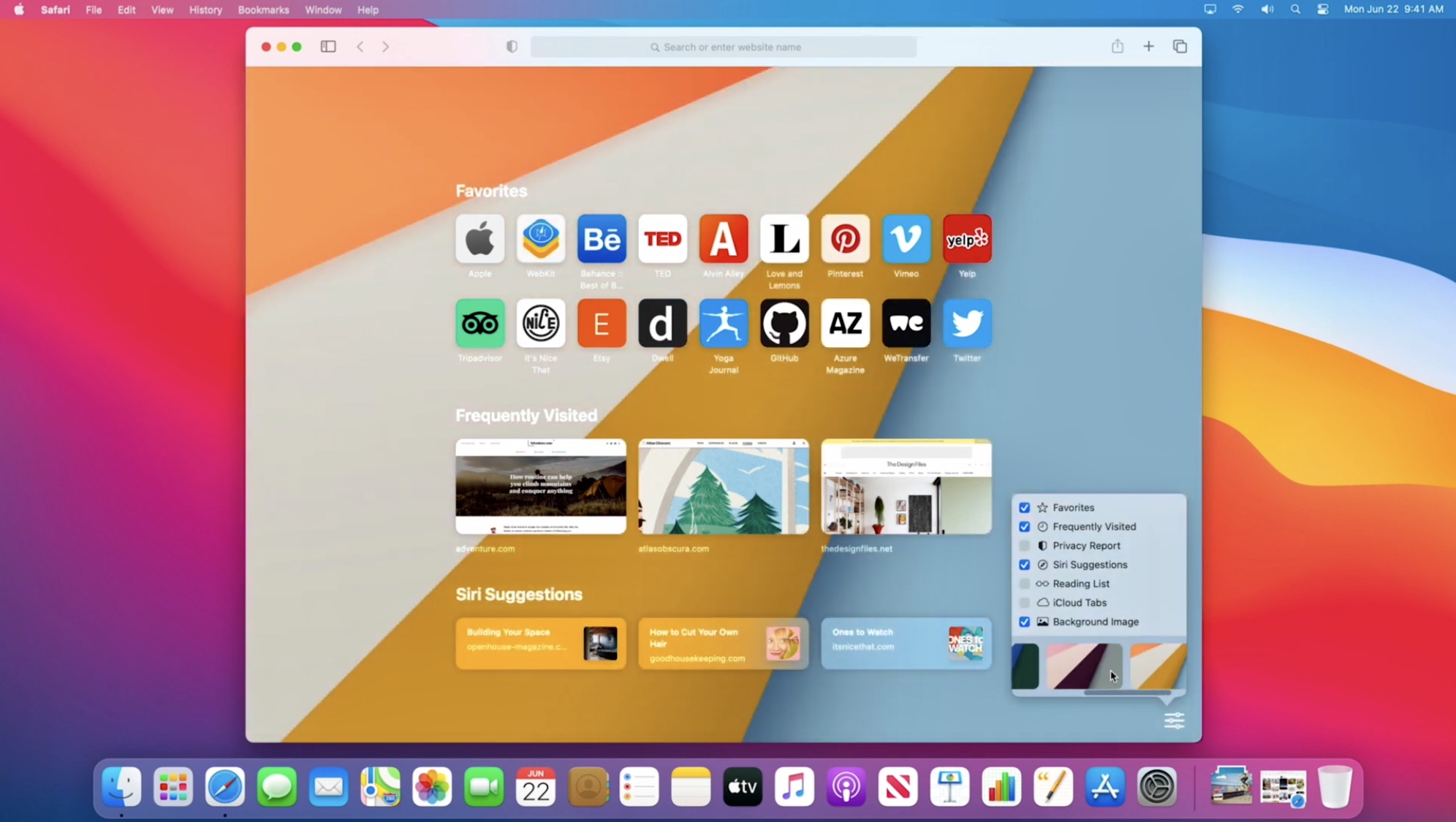Open the atlasobscura.com thumbnail
Screen dimensions: 1456x822
724,487
